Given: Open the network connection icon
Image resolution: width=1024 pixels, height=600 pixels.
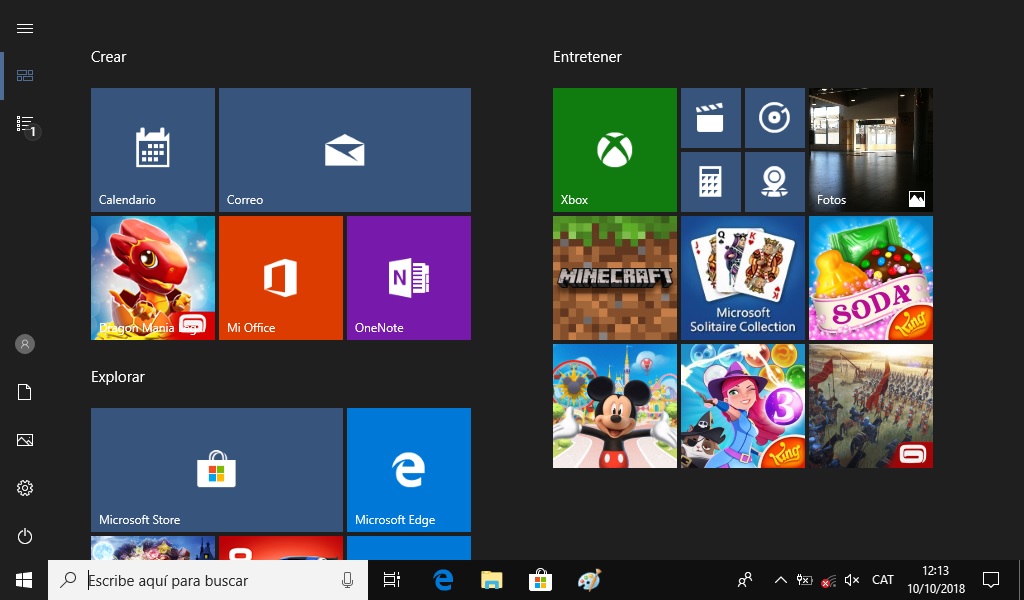Looking at the screenshot, I should pyautogui.click(x=829, y=580).
